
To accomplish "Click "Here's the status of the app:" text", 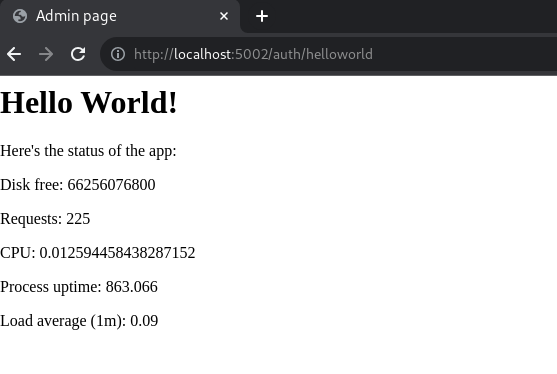I will [88, 151].
